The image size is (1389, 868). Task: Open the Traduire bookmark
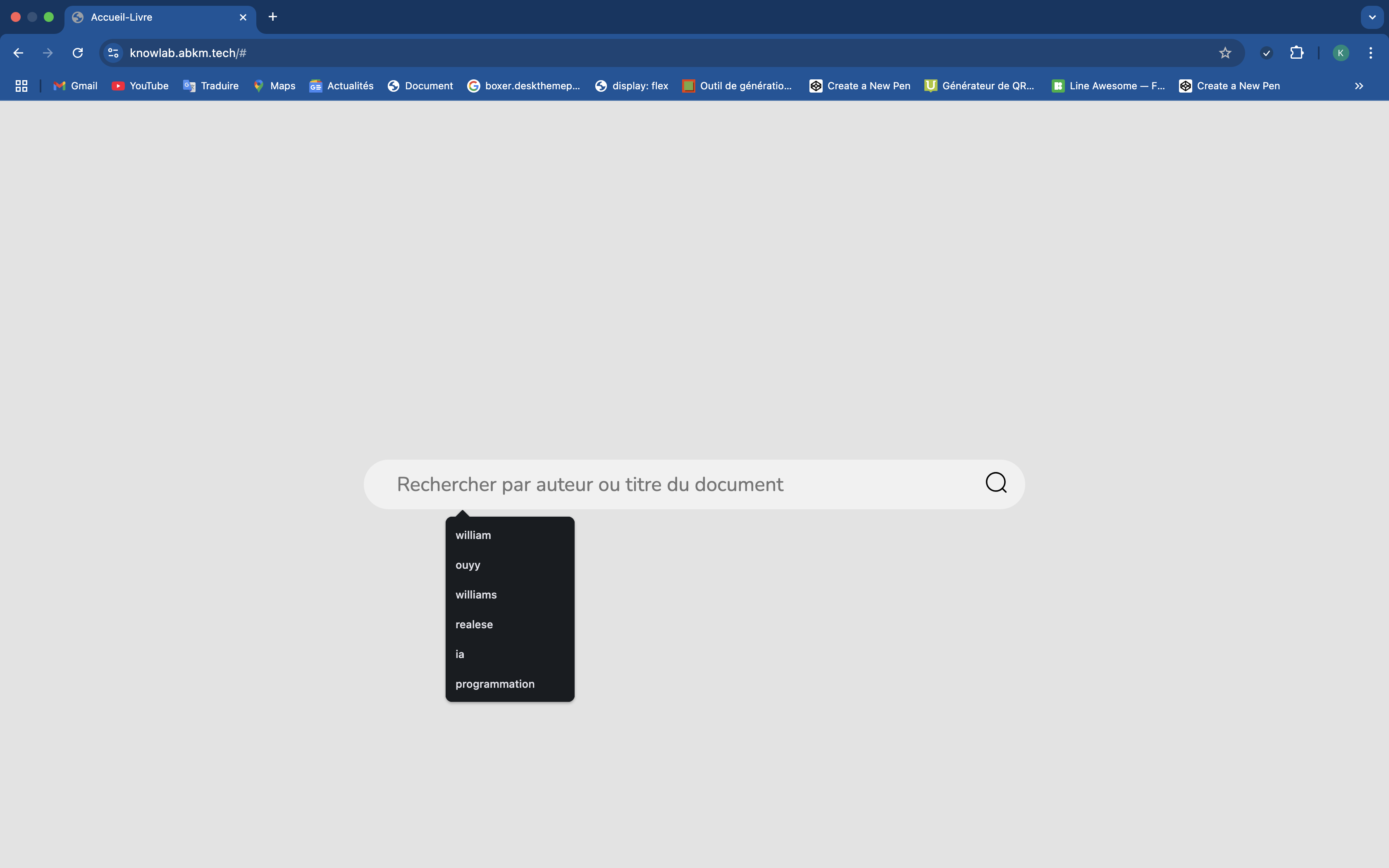[x=211, y=86]
